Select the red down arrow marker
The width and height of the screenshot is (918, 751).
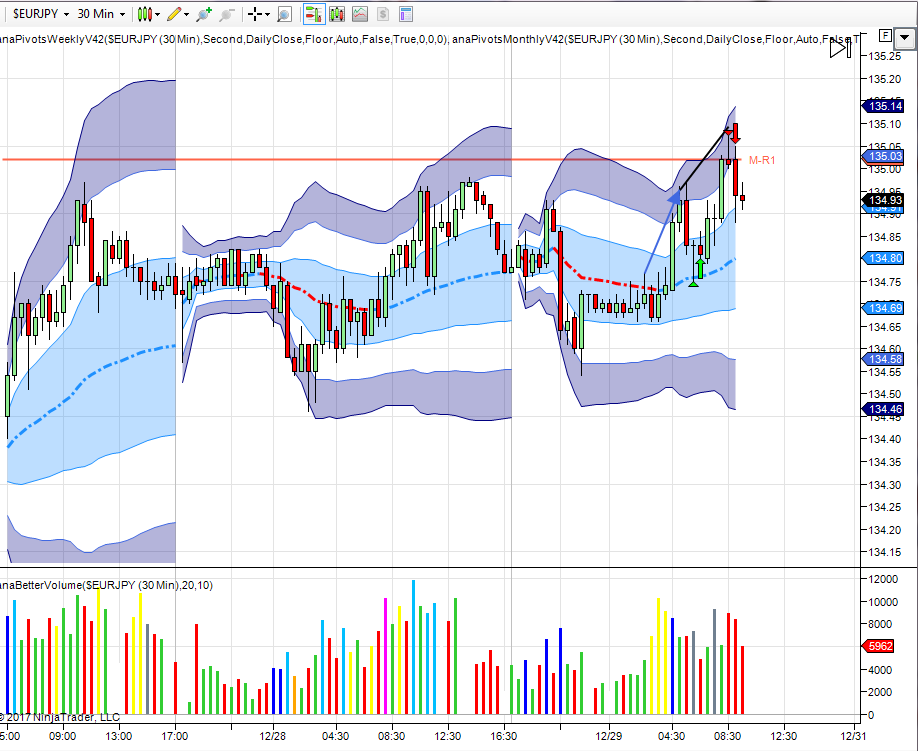click(735, 133)
